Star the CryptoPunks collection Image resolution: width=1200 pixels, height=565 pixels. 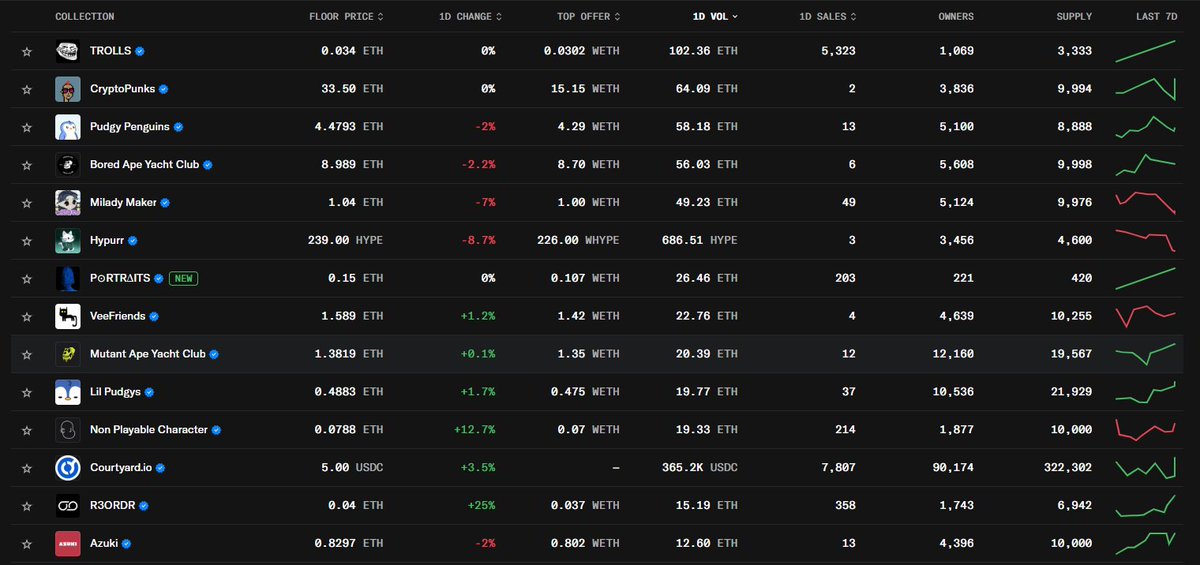(27, 89)
